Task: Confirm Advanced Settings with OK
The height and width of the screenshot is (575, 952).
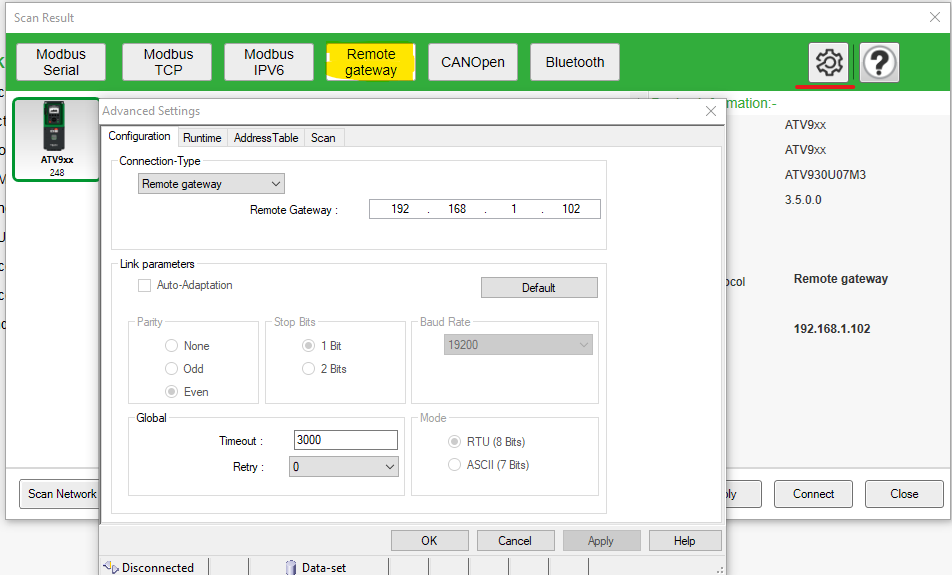Action: (430, 540)
